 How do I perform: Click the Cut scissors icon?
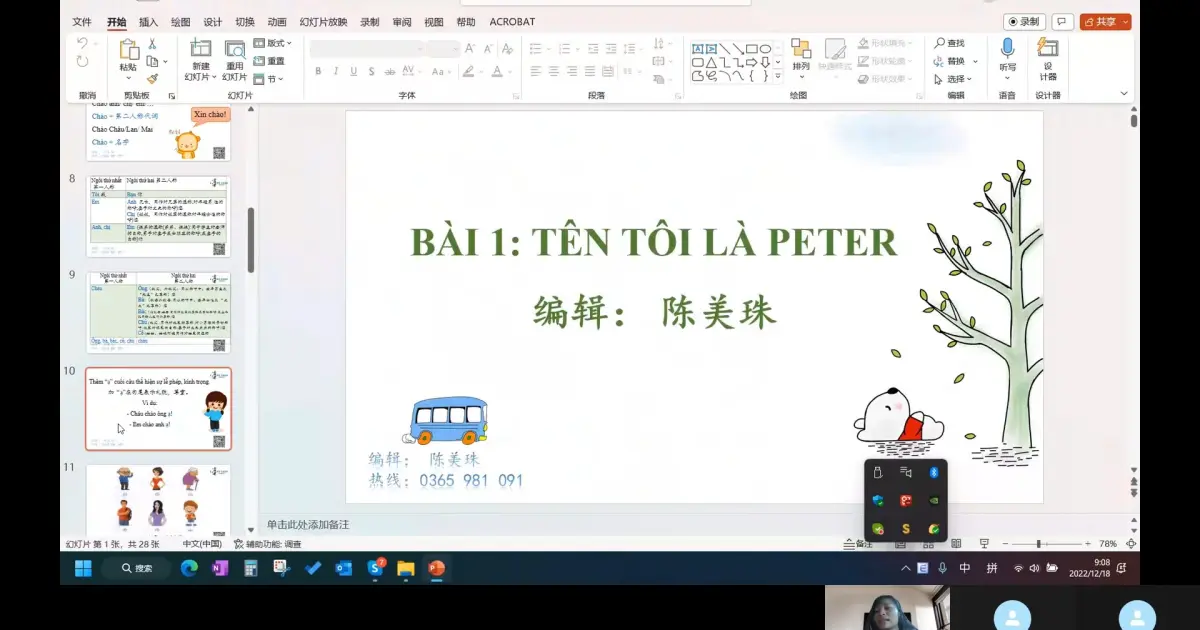tap(152, 43)
